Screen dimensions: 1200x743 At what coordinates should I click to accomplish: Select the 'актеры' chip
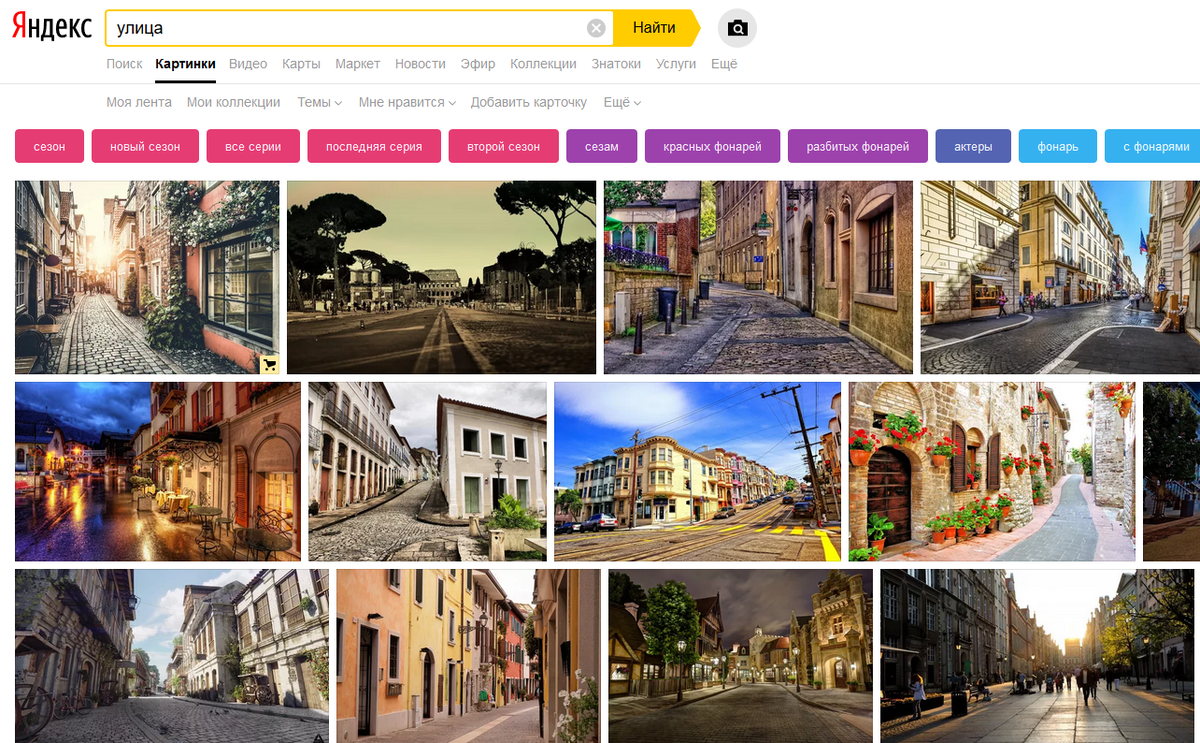point(973,146)
